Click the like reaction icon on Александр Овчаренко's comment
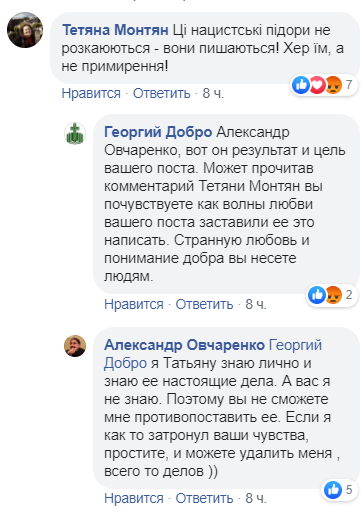361x512 pixels. 333,490
